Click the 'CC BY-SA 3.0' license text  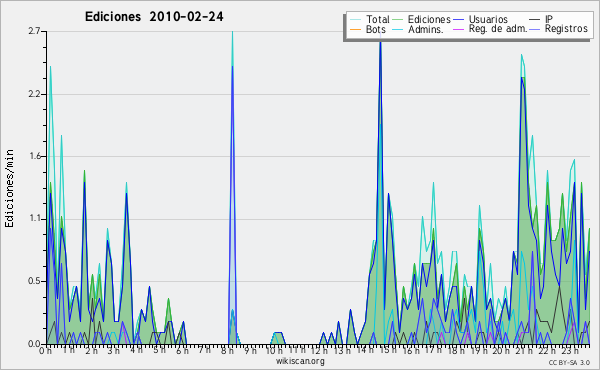point(569,362)
